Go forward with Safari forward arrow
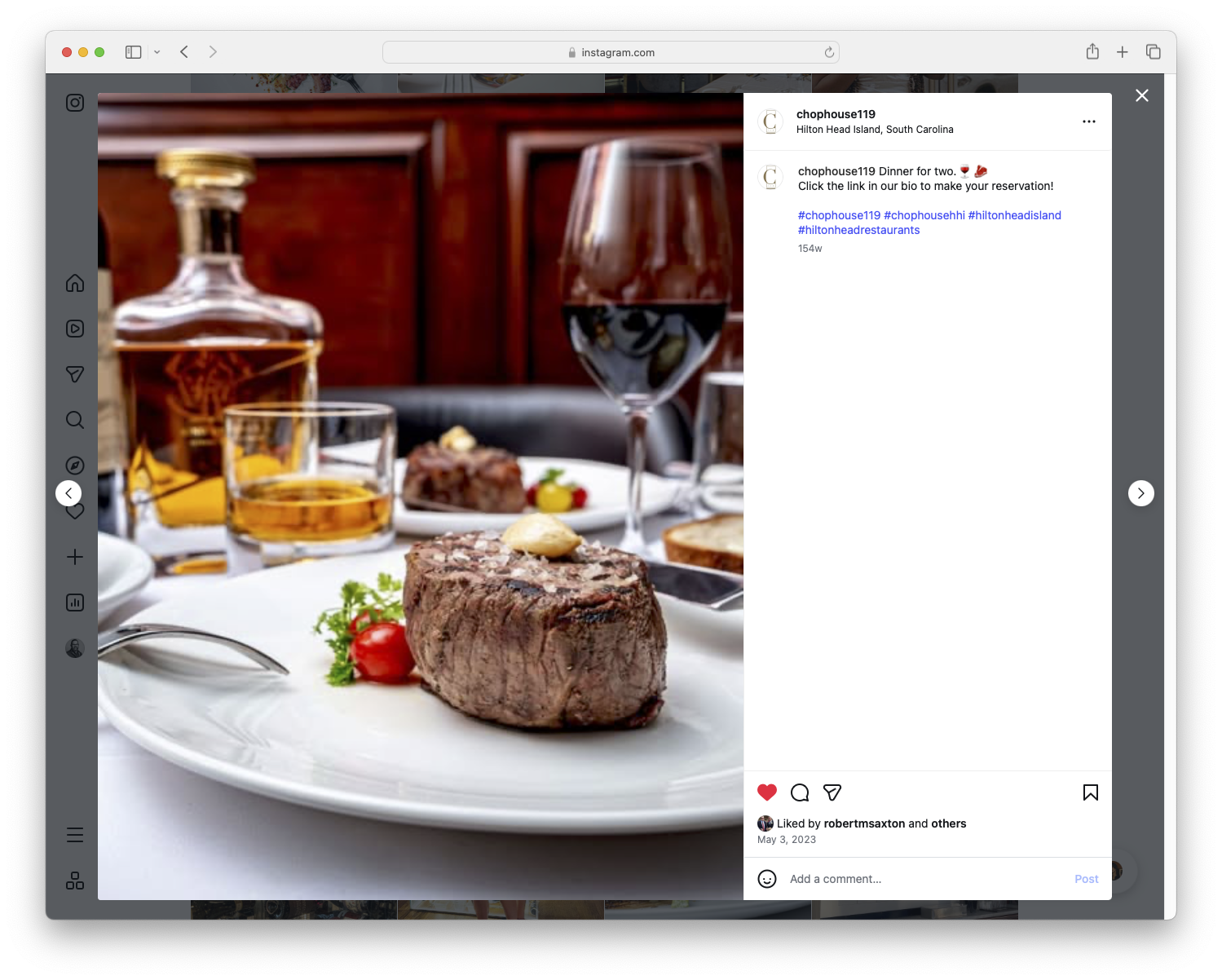This screenshot has width=1222, height=980. pos(213,52)
